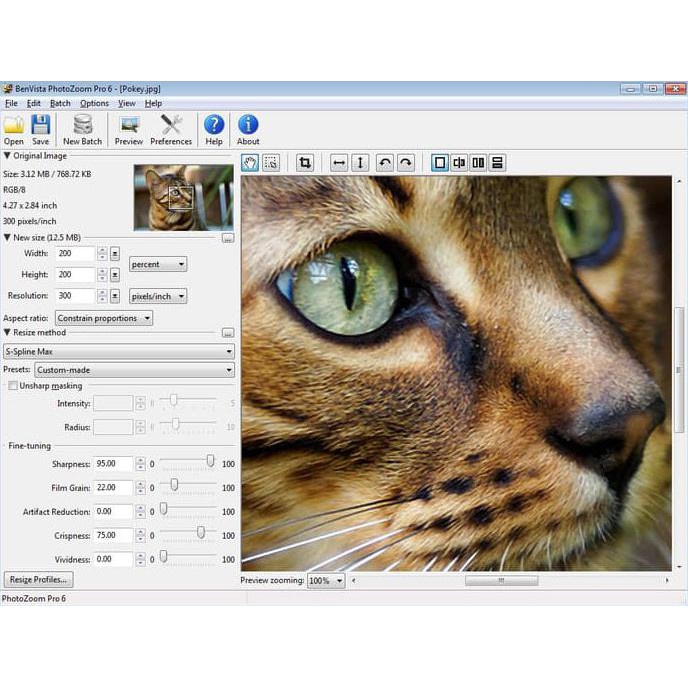Flip the image vertically
This screenshot has height=688, width=688.
pos(360,163)
